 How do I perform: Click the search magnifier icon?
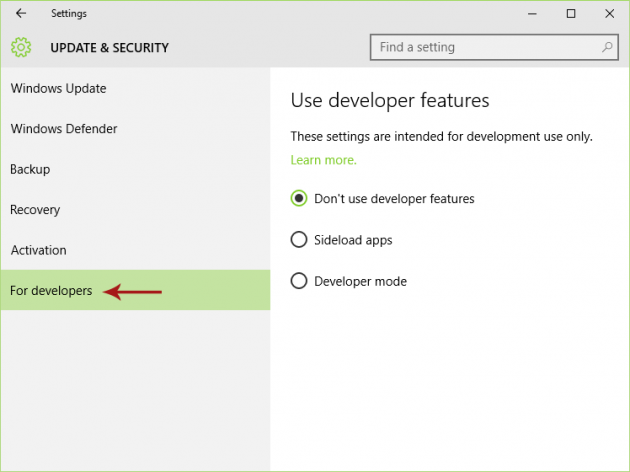pos(607,47)
